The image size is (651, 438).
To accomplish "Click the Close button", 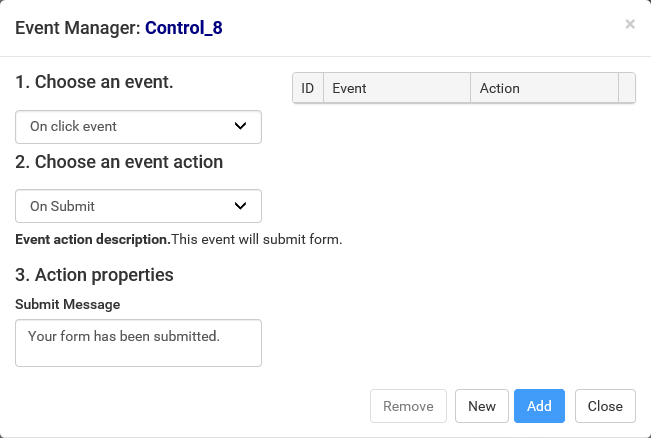I will (x=605, y=406).
